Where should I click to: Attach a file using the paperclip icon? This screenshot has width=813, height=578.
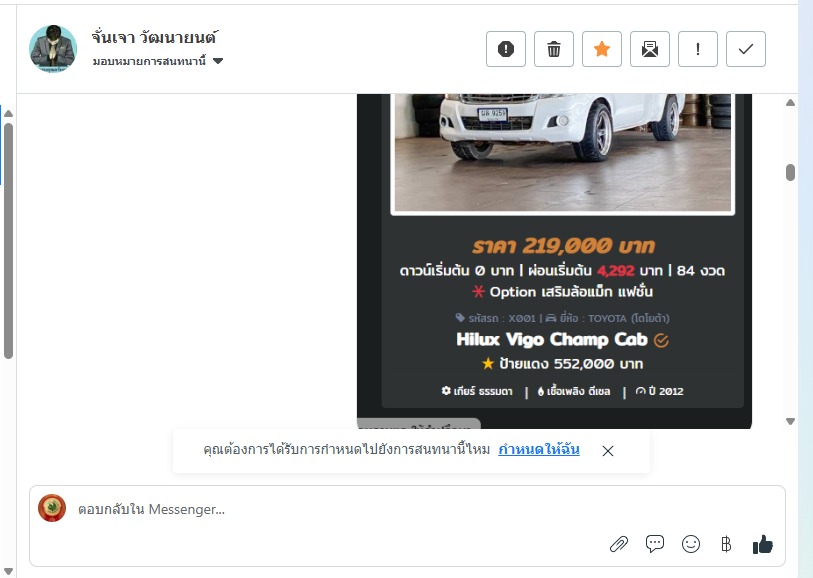point(619,544)
